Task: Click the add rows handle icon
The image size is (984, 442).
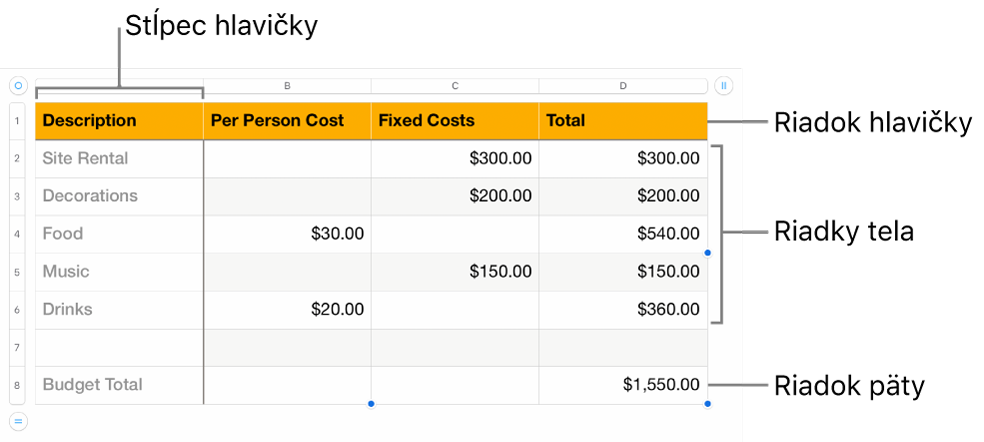Action: click(x=18, y=420)
